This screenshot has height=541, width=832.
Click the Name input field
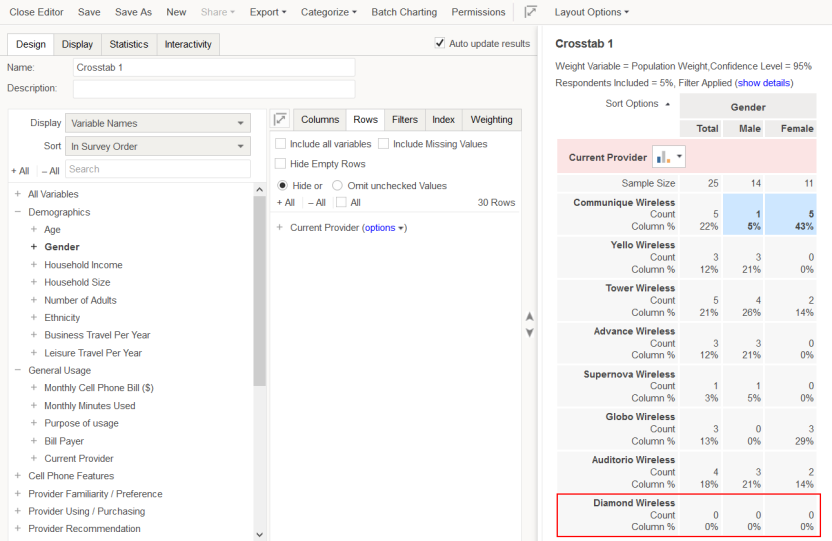(214, 67)
